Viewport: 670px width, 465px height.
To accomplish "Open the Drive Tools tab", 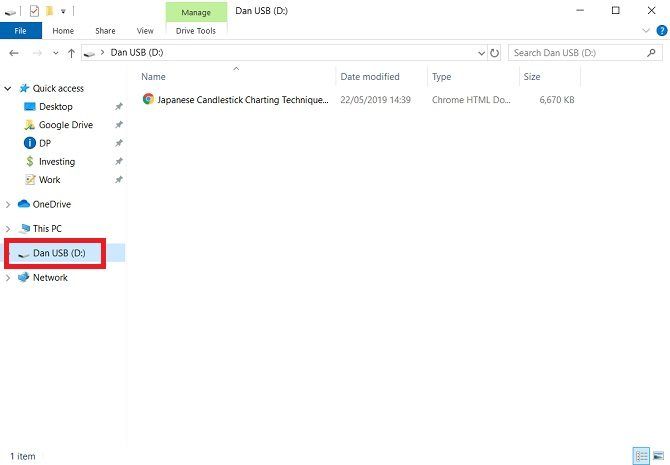I will tap(196, 31).
